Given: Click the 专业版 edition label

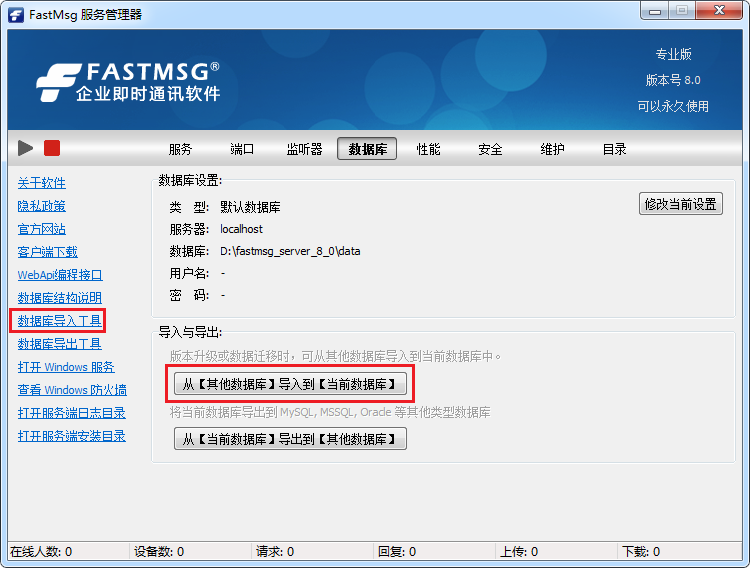Looking at the screenshot, I should 673,54.
